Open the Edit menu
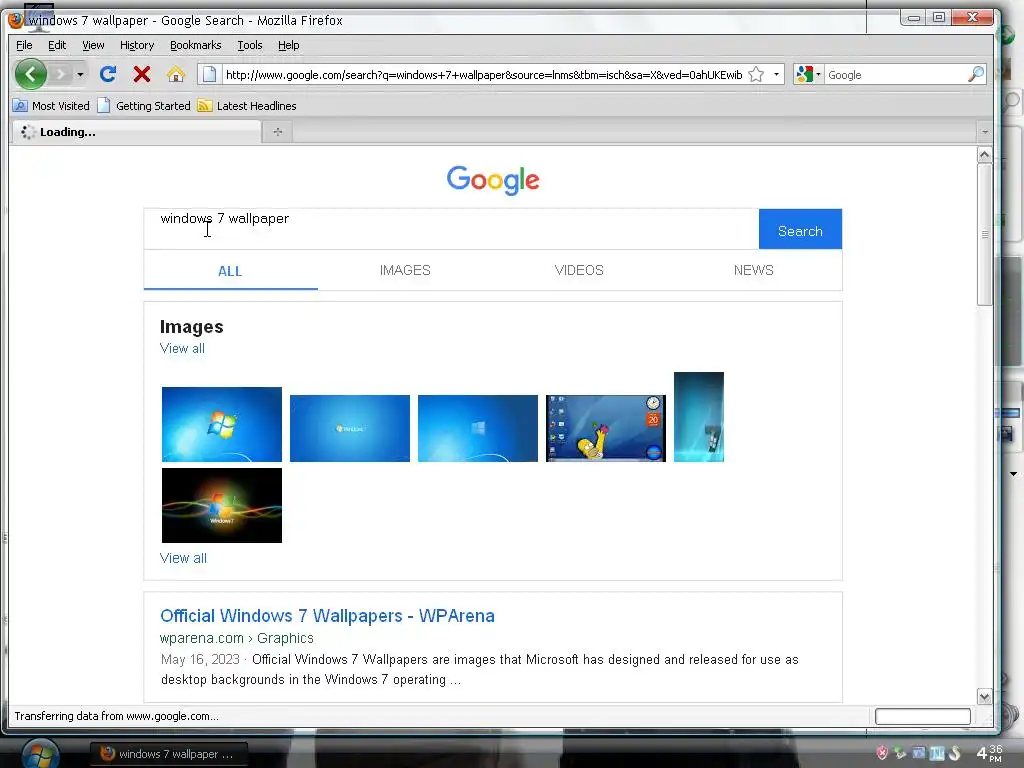Screen dimensions: 1024x768 pyautogui.click(x=57, y=45)
